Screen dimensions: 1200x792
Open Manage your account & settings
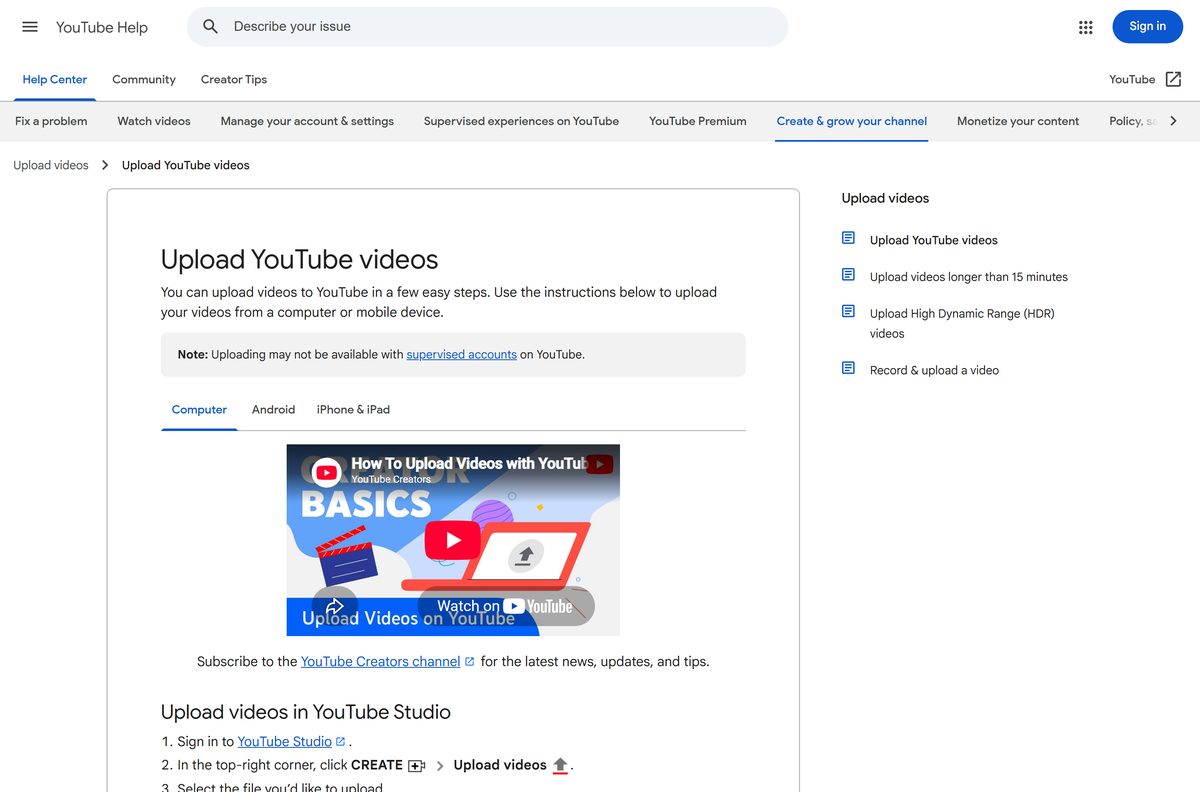[307, 121]
